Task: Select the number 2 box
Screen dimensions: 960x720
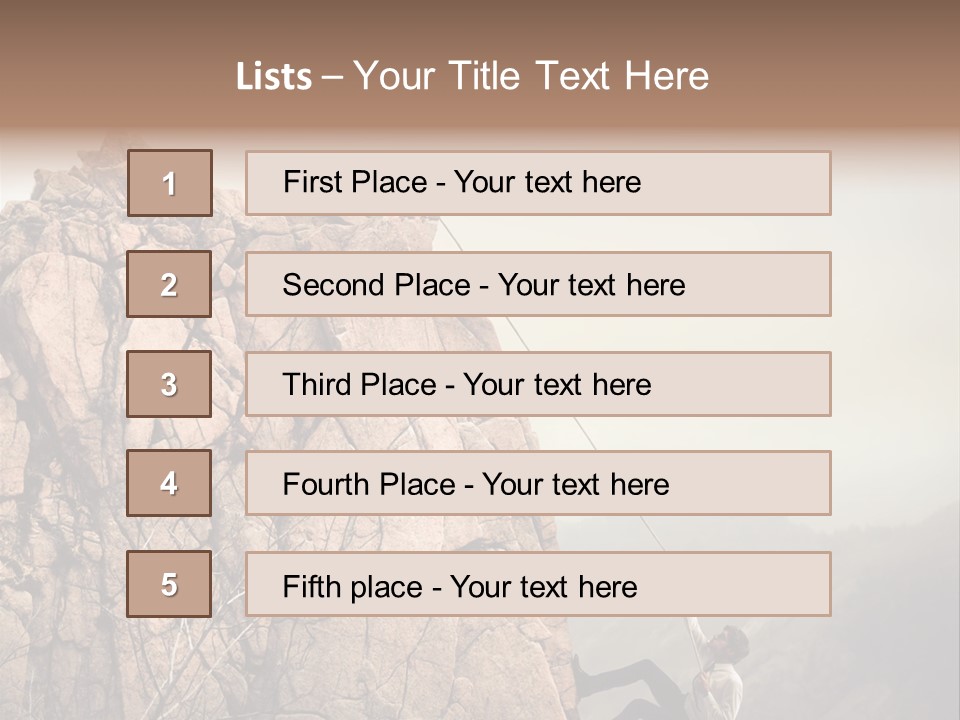Action: coord(169,284)
